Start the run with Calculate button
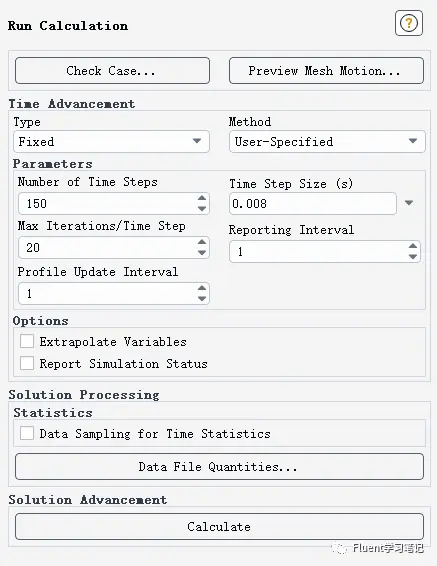This screenshot has width=437, height=566. 219,527
